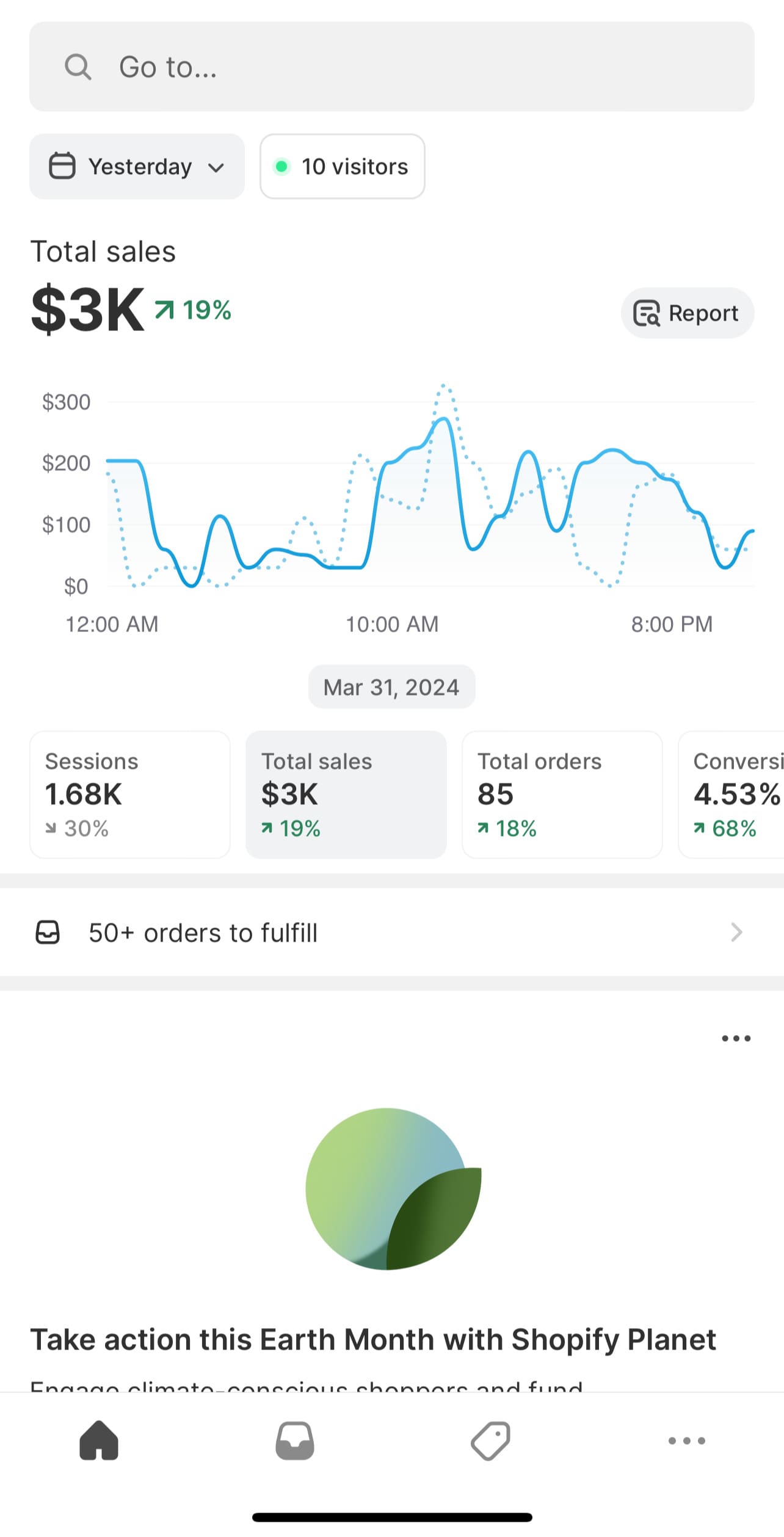Focus the Go to... search field
Image resolution: width=784 pixels, height=1537 pixels.
[392, 67]
